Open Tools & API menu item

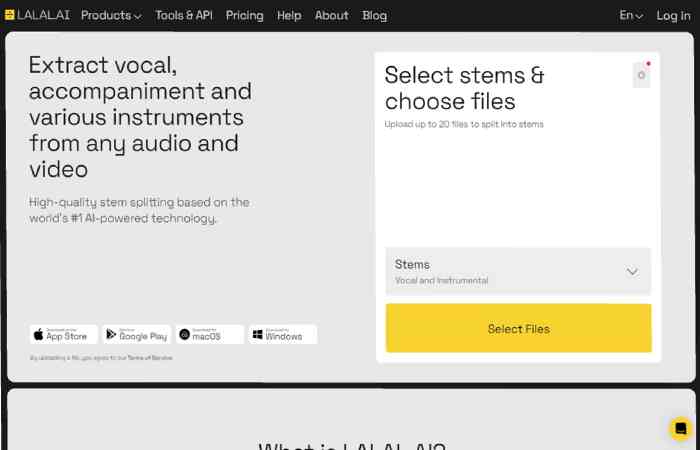click(x=184, y=15)
